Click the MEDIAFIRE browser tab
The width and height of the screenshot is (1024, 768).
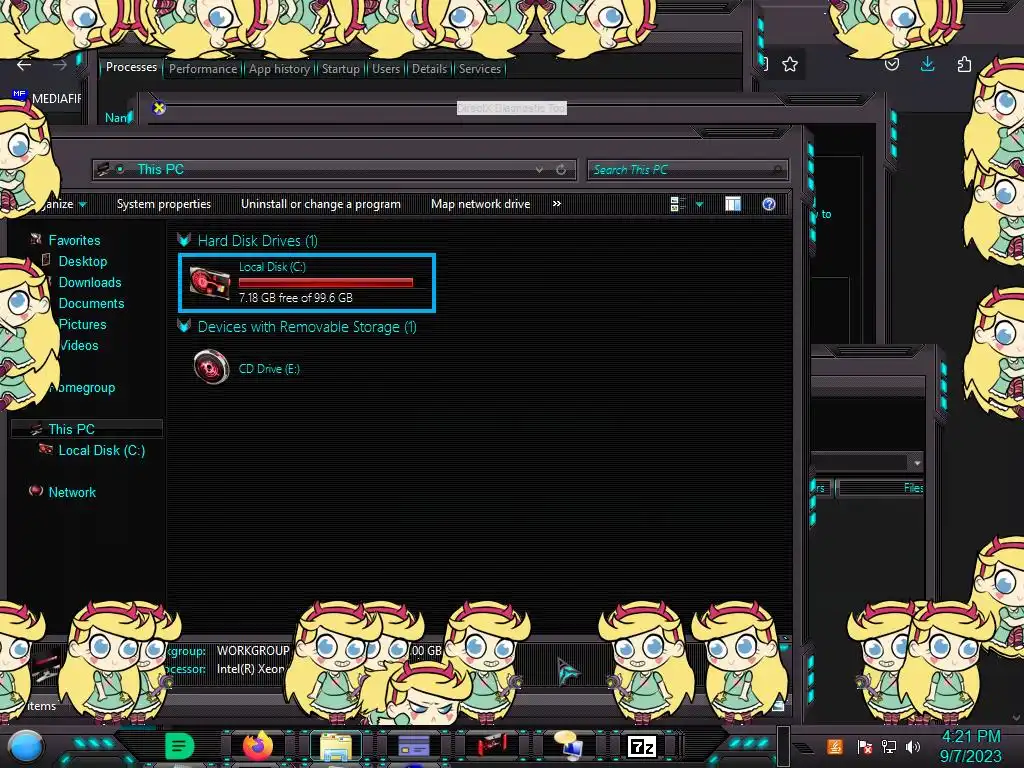pos(48,98)
